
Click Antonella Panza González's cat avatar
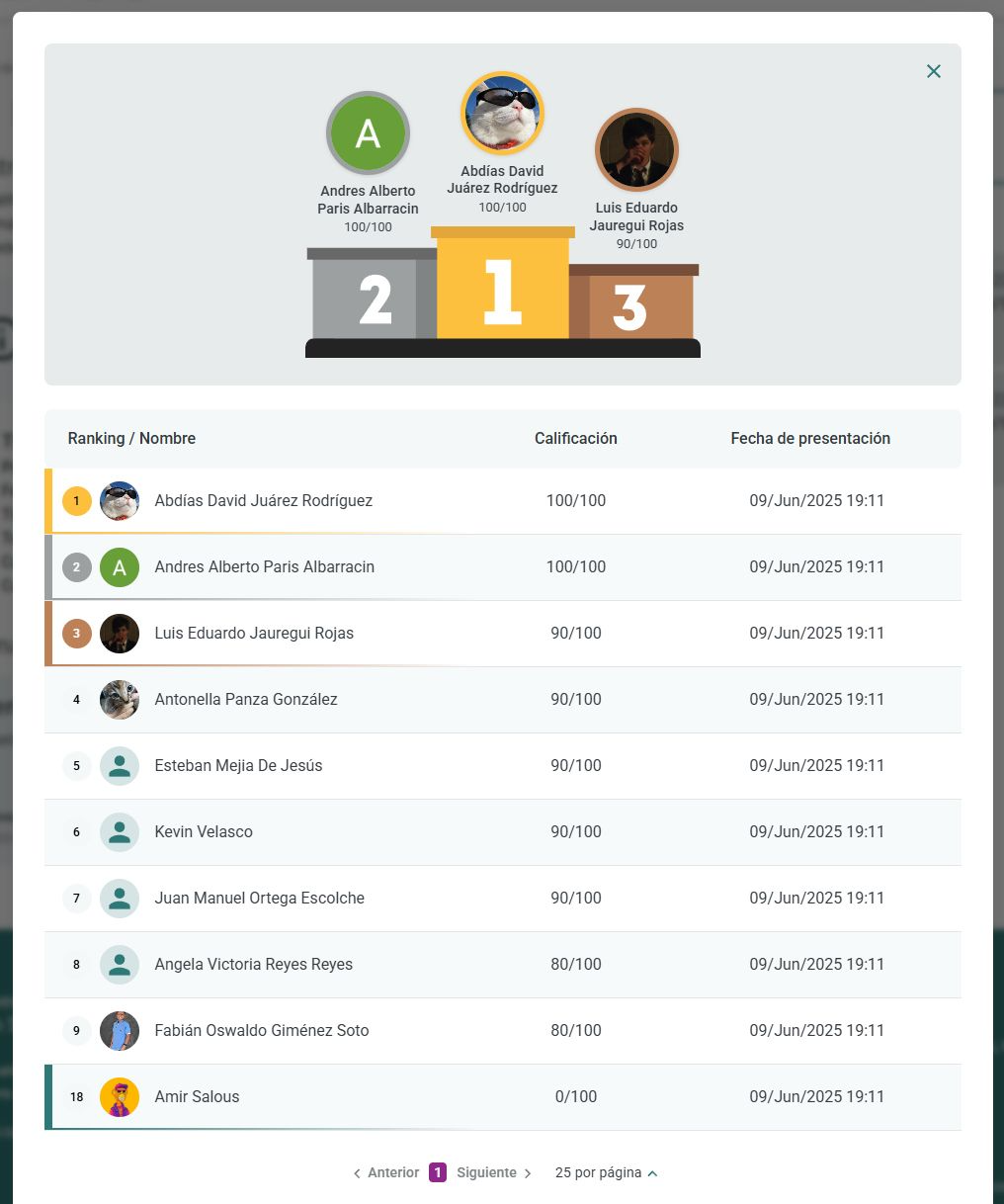coord(120,700)
